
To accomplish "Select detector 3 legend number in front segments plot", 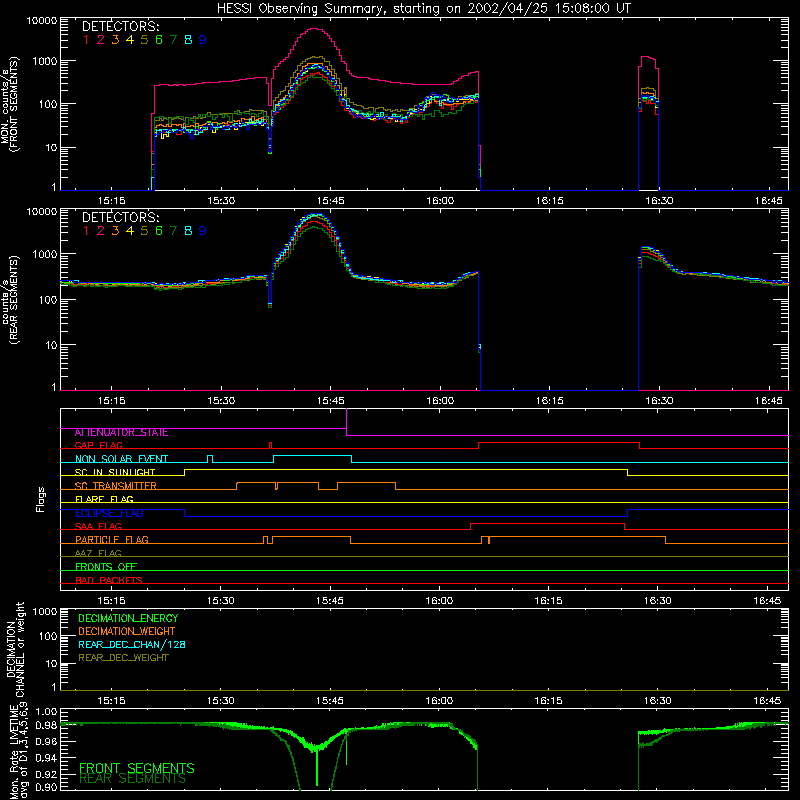I will (115, 39).
